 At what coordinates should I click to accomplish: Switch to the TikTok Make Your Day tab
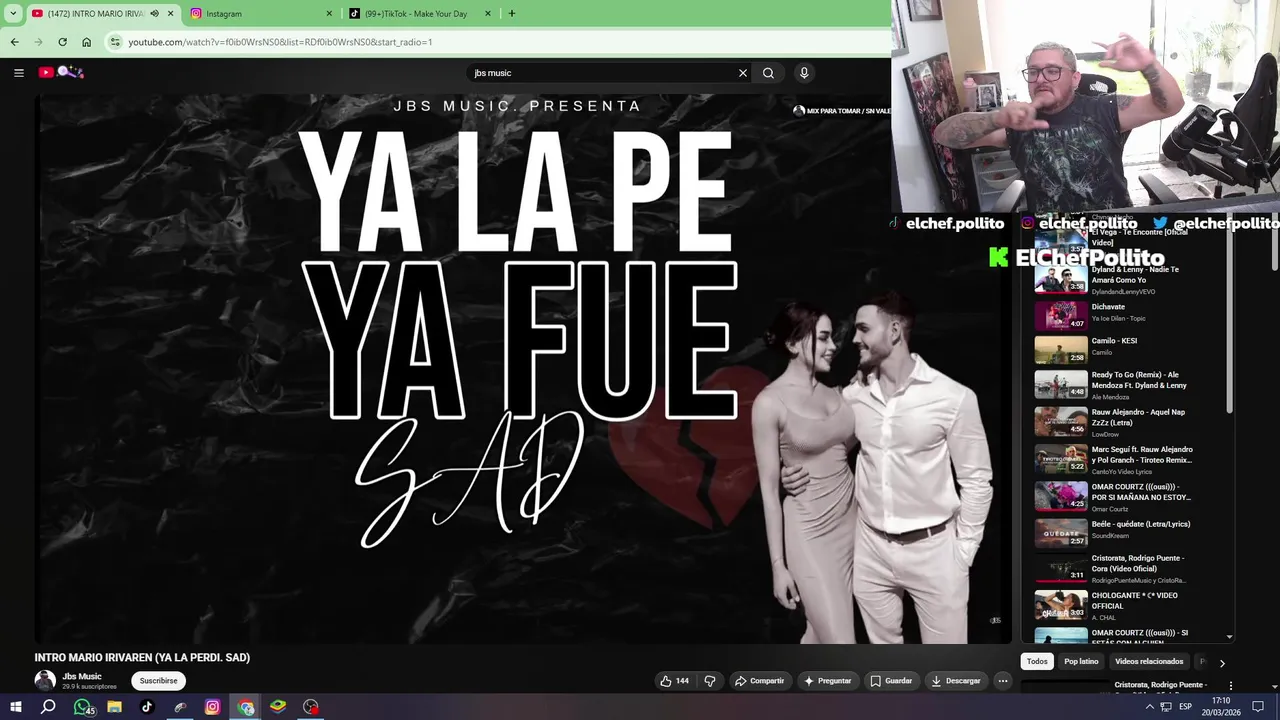pyautogui.click(x=422, y=14)
